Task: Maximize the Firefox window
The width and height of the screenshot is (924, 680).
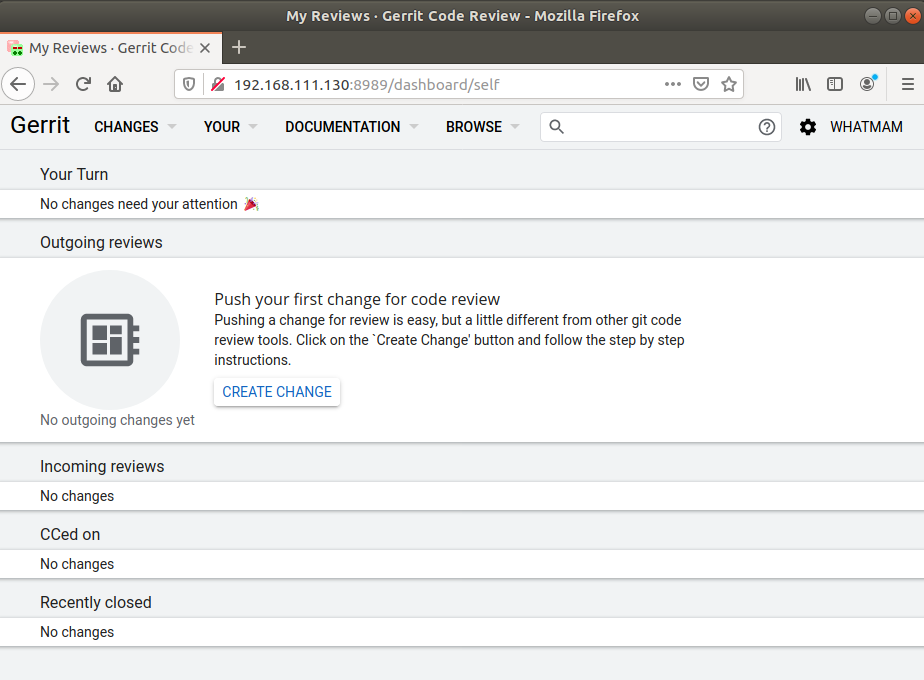Action: [893, 15]
